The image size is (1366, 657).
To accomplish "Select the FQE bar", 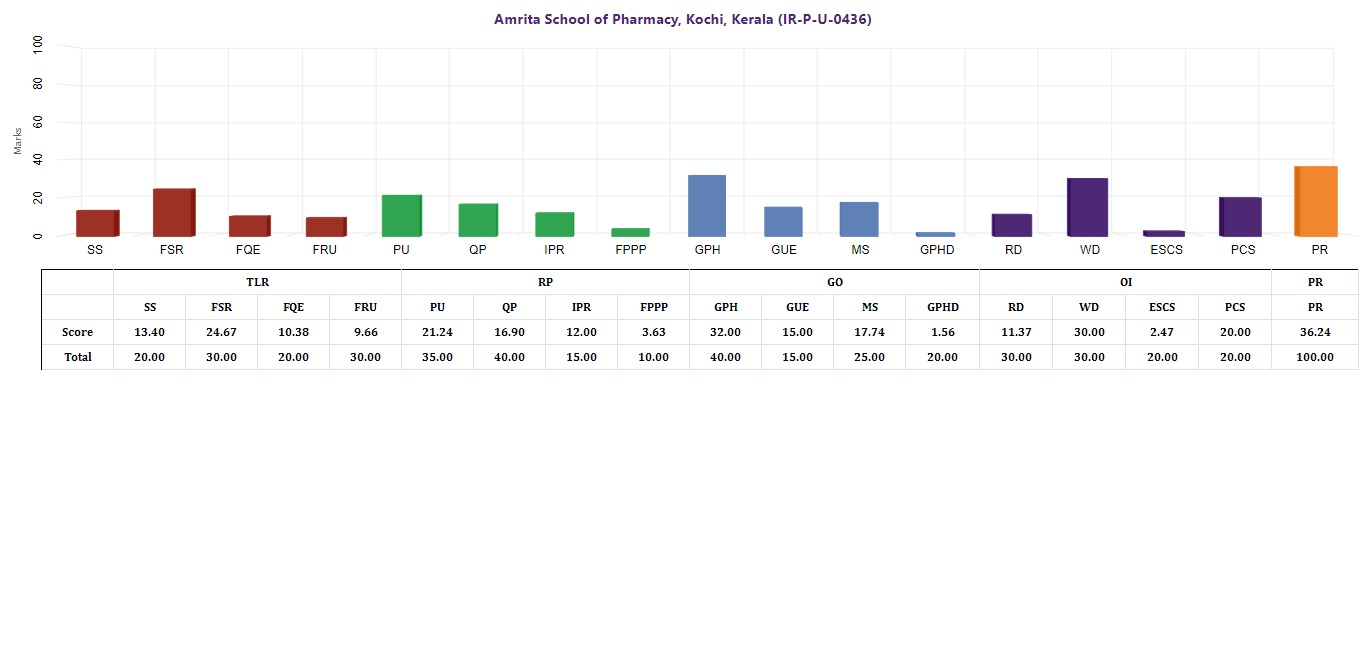I will point(250,226).
